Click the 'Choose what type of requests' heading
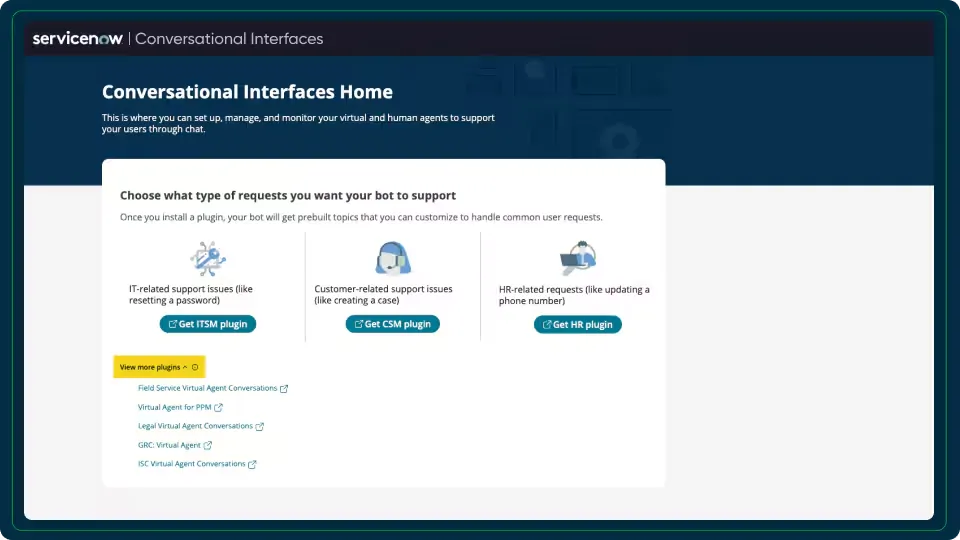Viewport: 960px width, 540px height. pos(288,195)
